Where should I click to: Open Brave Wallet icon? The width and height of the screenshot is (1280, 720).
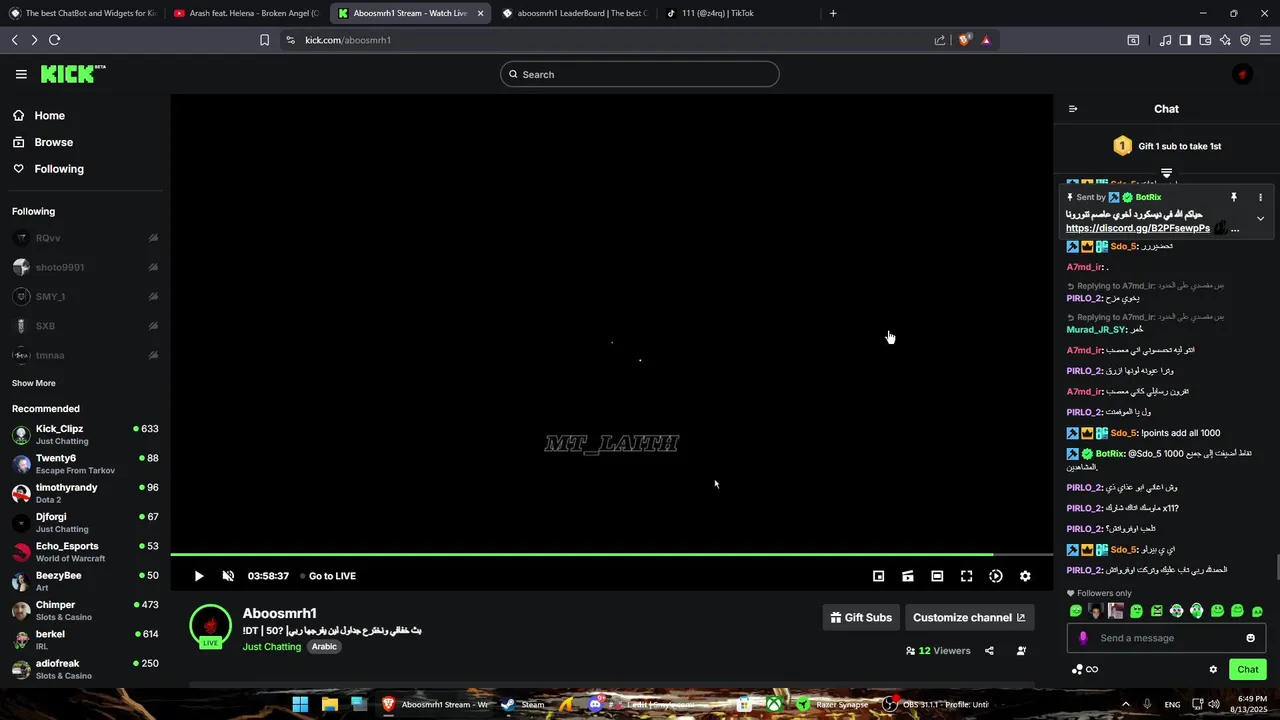point(1205,40)
